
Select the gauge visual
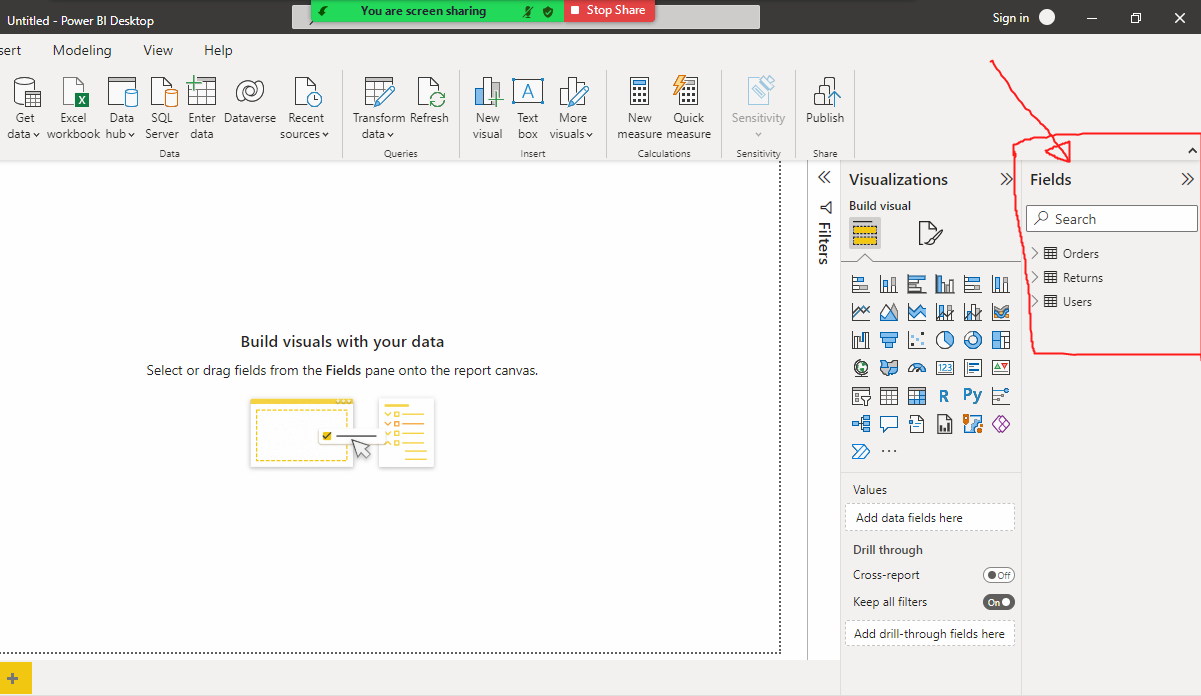pos(916,368)
